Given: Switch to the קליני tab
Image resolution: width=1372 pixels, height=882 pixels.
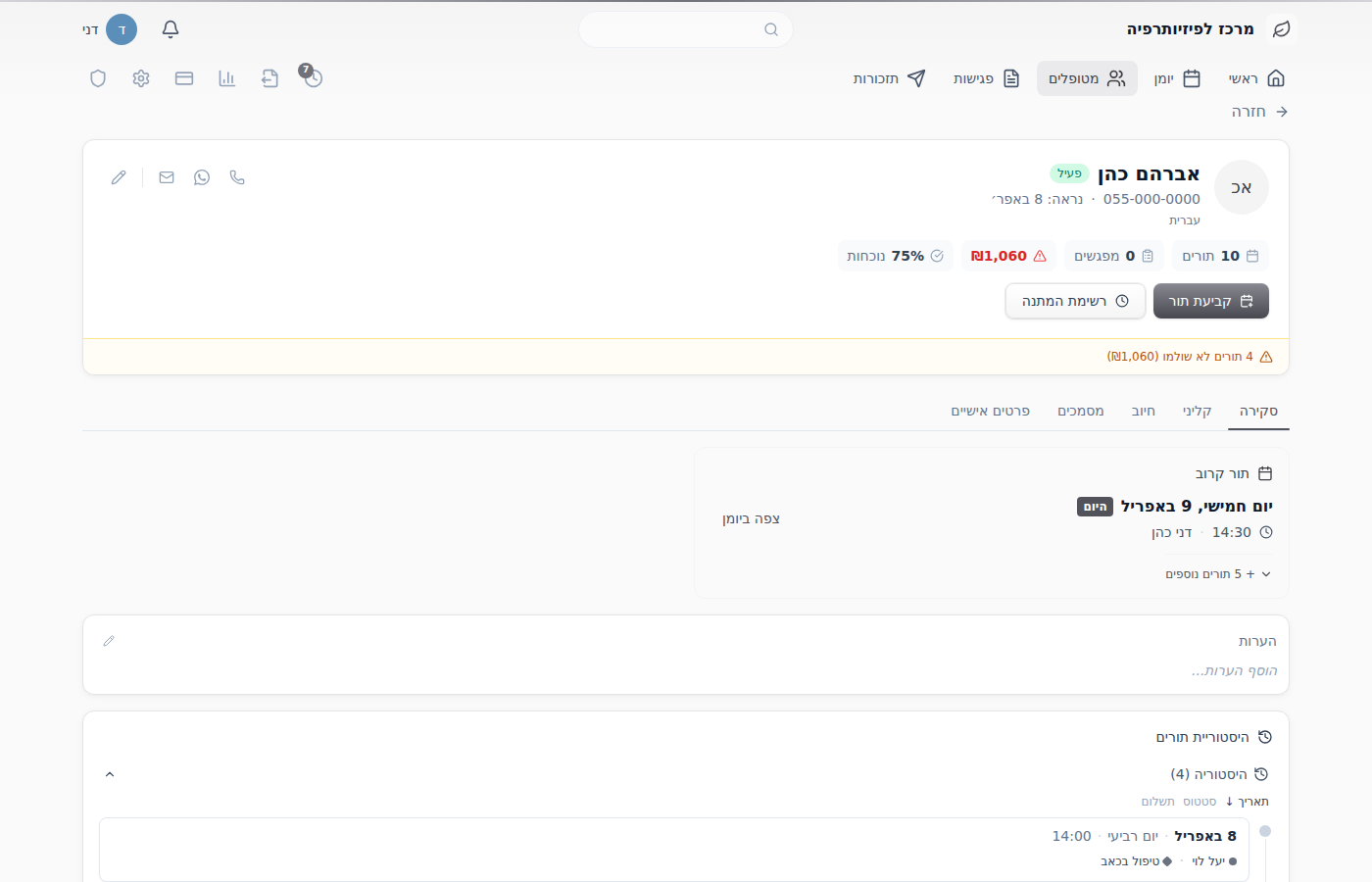Looking at the screenshot, I should 1198,411.
